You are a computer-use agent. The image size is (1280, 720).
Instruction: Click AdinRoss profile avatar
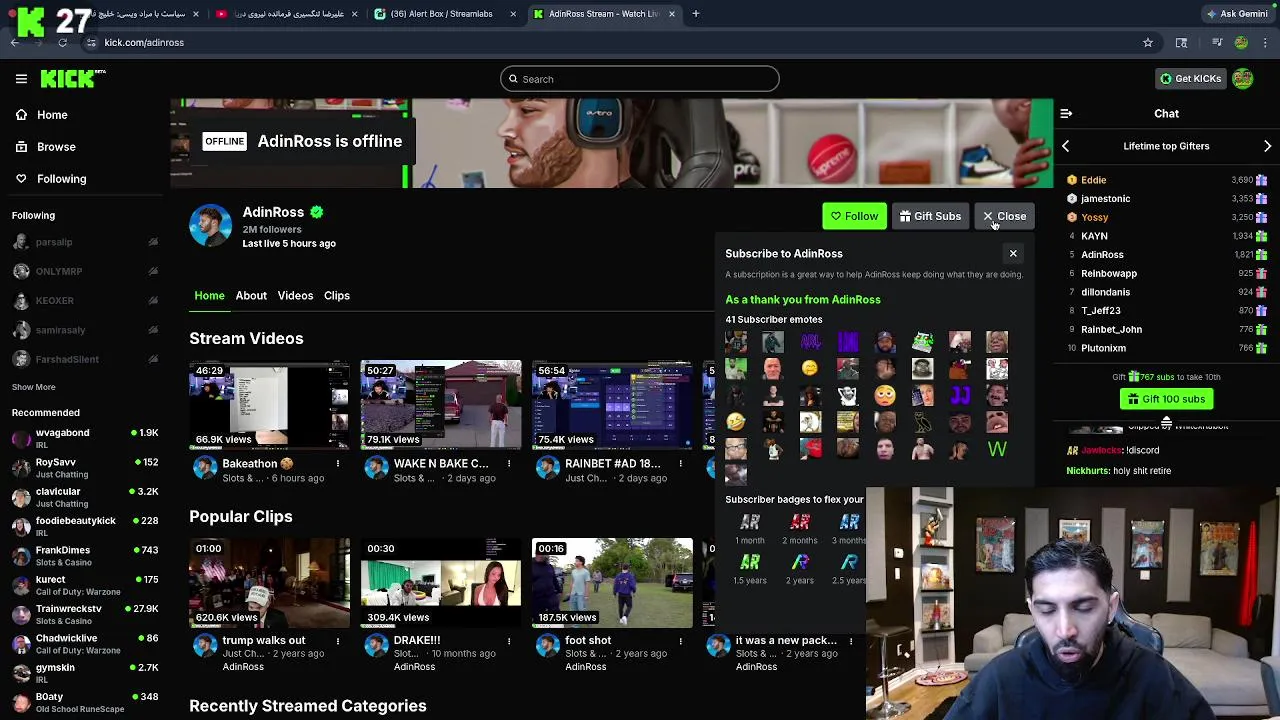[210, 225]
